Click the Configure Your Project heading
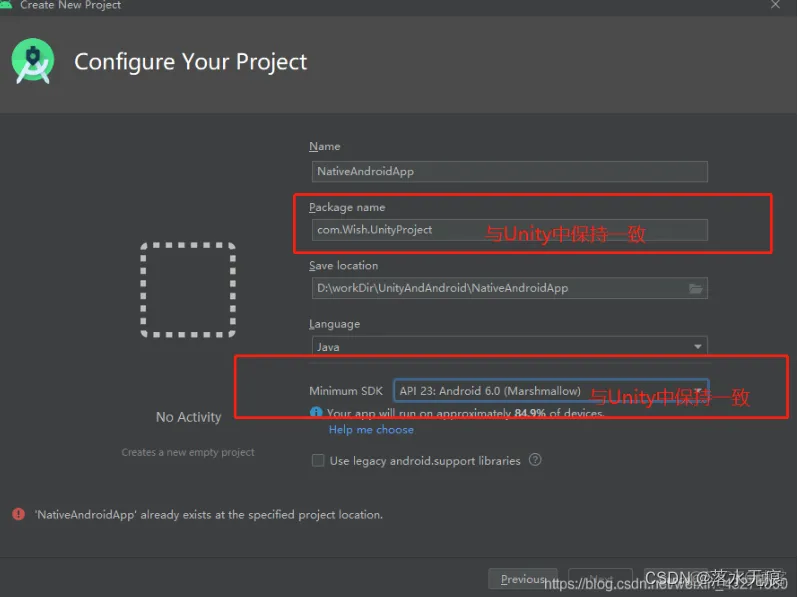This screenshot has height=597, width=798. coord(191,62)
